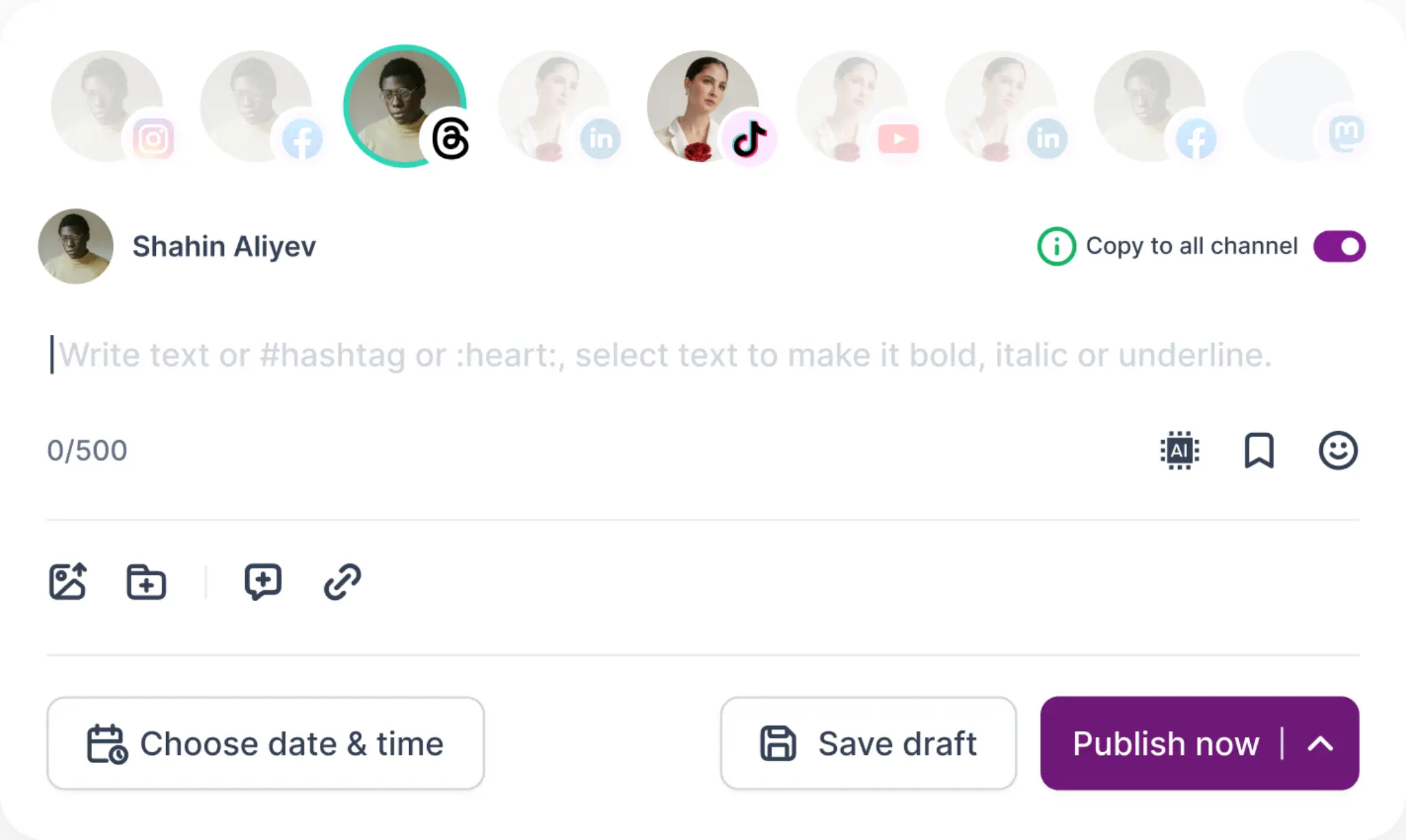This screenshot has height=840, width=1406.
Task: Click the insert link chain icon
Action: click(342, 582)
